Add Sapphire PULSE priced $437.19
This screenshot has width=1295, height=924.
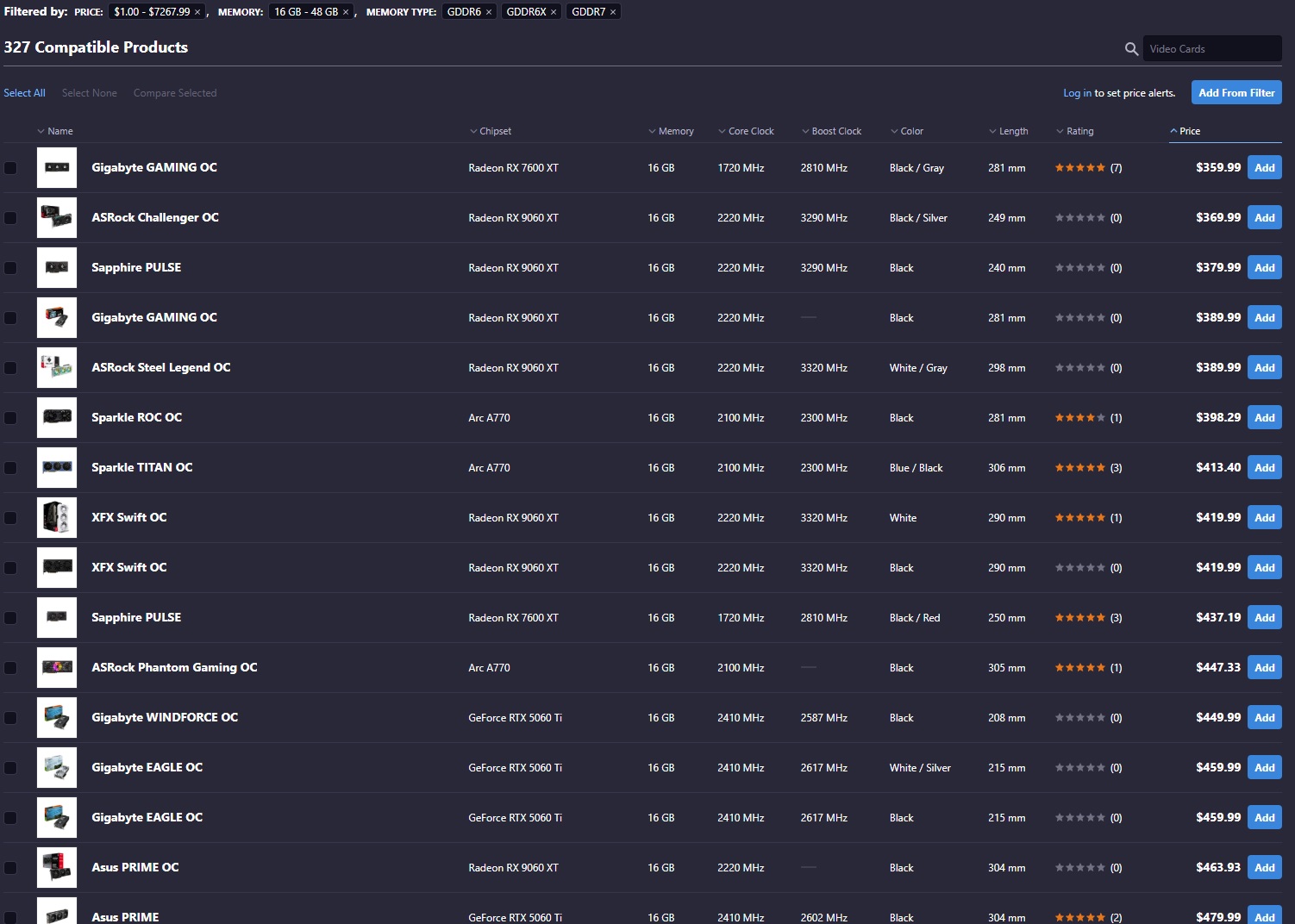pyautogui.click(x=1264, y=618)
